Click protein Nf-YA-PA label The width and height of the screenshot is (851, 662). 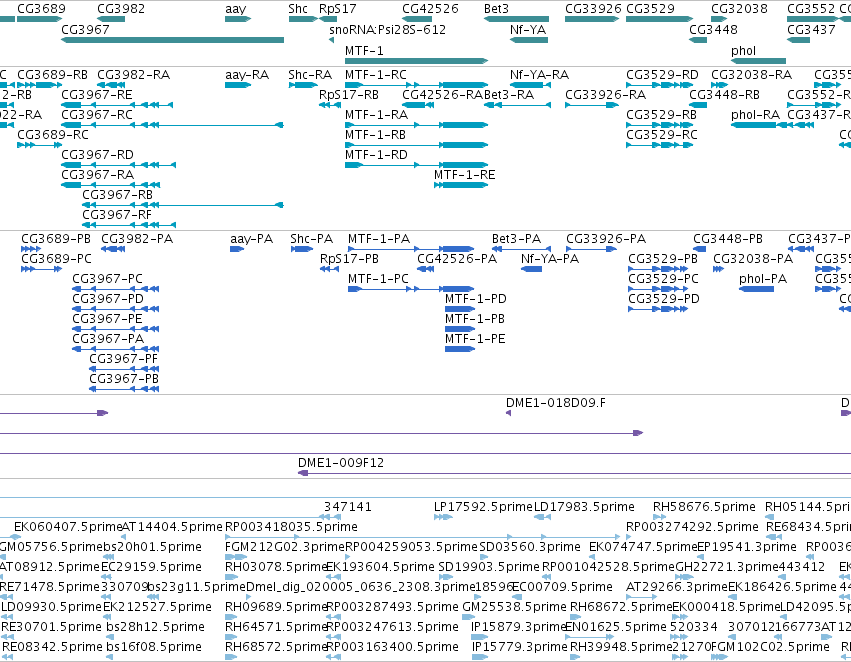tap(550, 259)
